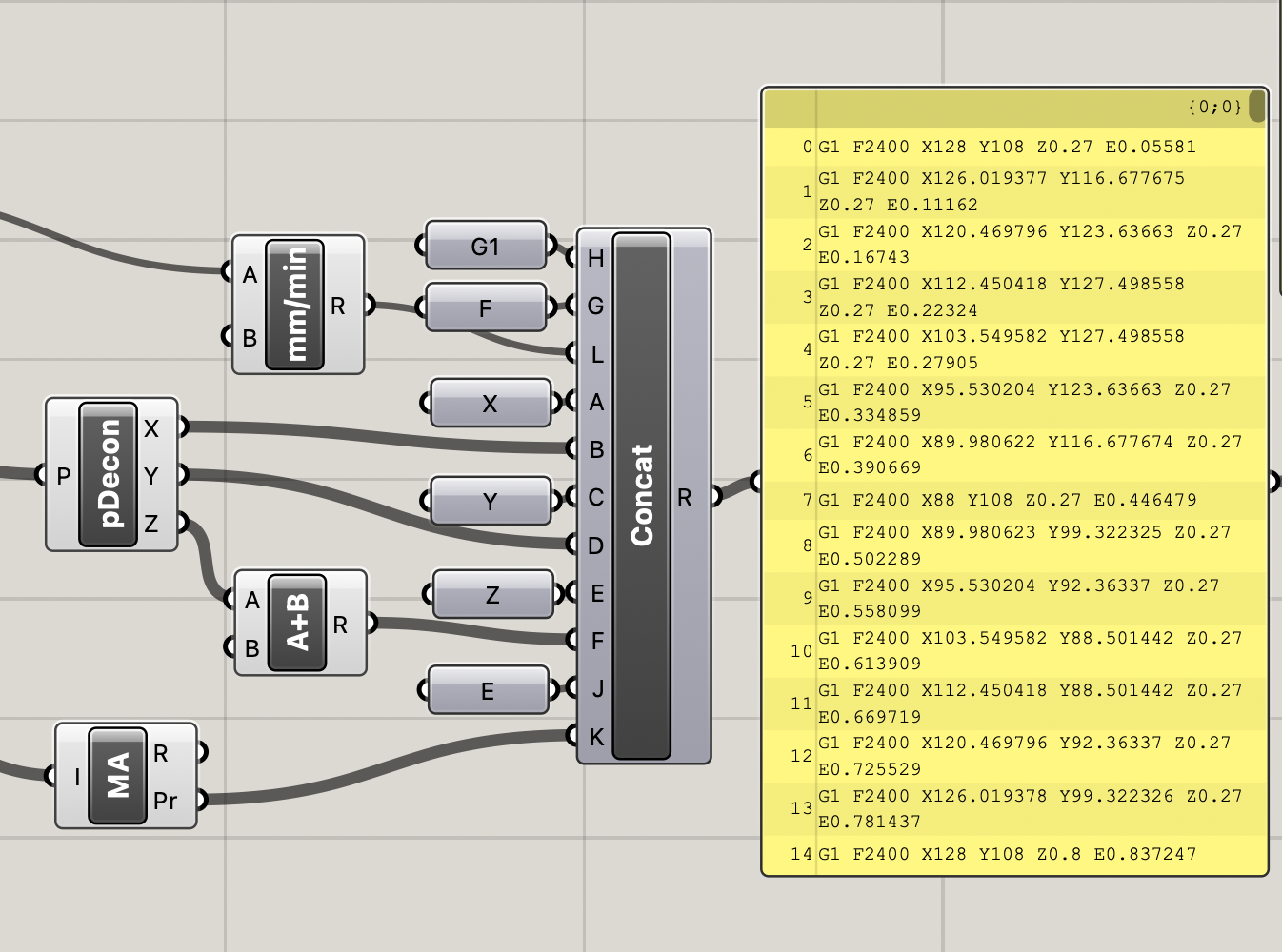Select row 11 ending in E0.669719
Screen dimensions: 1282x952
point(1014,704)
